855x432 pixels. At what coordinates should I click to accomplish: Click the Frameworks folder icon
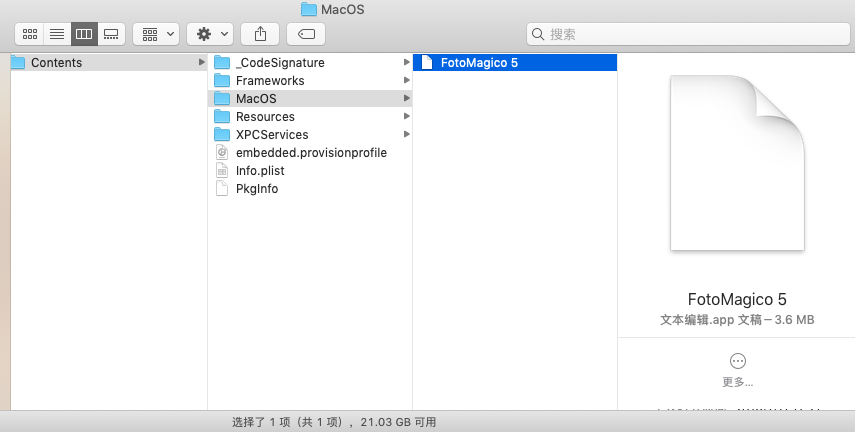(222, 80)
